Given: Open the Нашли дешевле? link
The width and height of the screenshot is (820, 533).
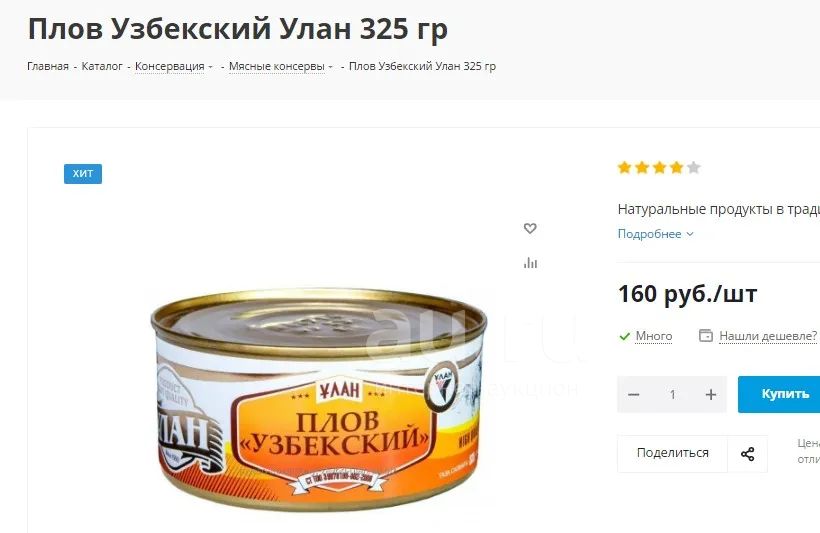Looking at the screenshot, I should coord(768,336).
